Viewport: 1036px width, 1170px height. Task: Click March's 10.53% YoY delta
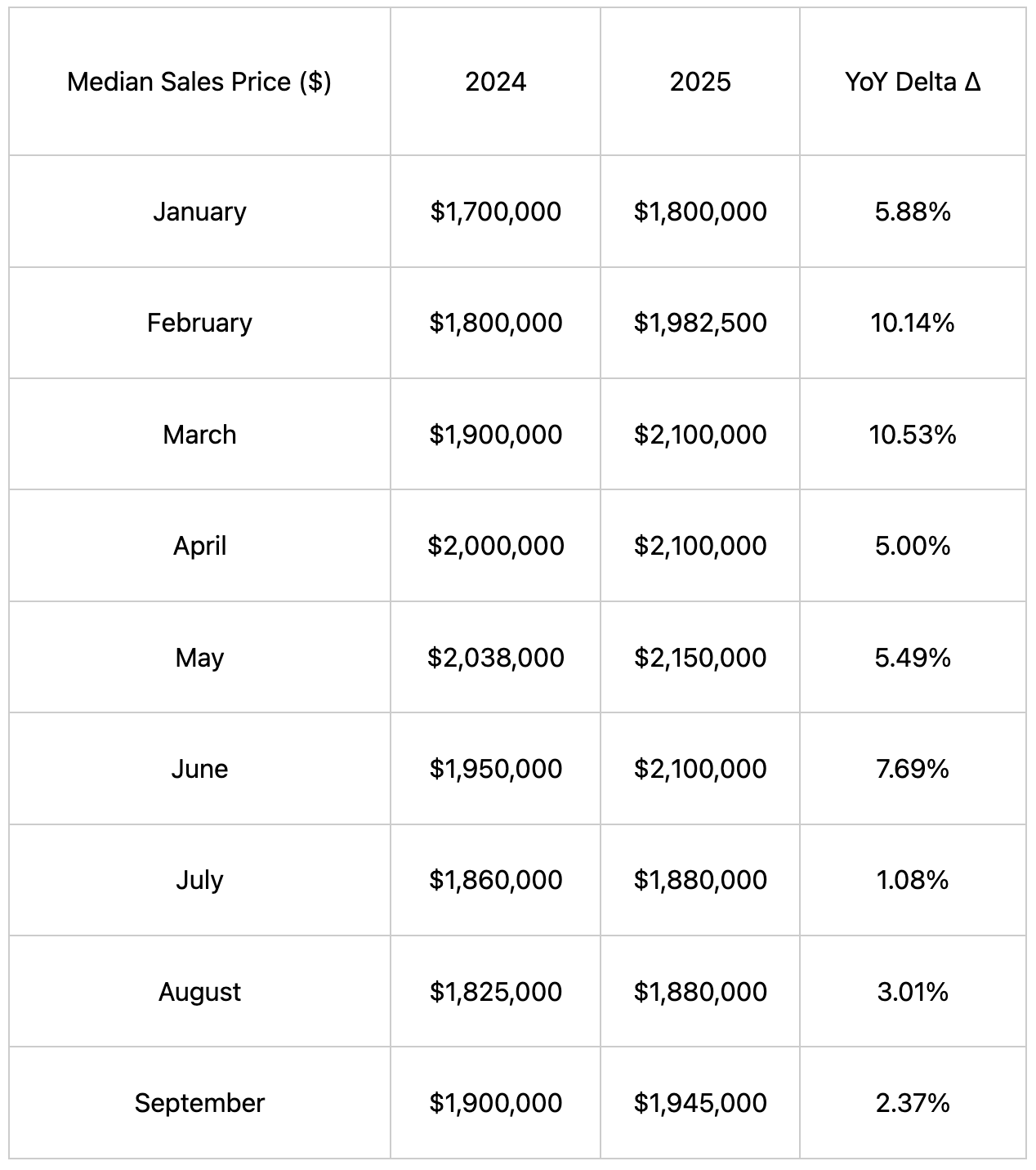[913, 435]
